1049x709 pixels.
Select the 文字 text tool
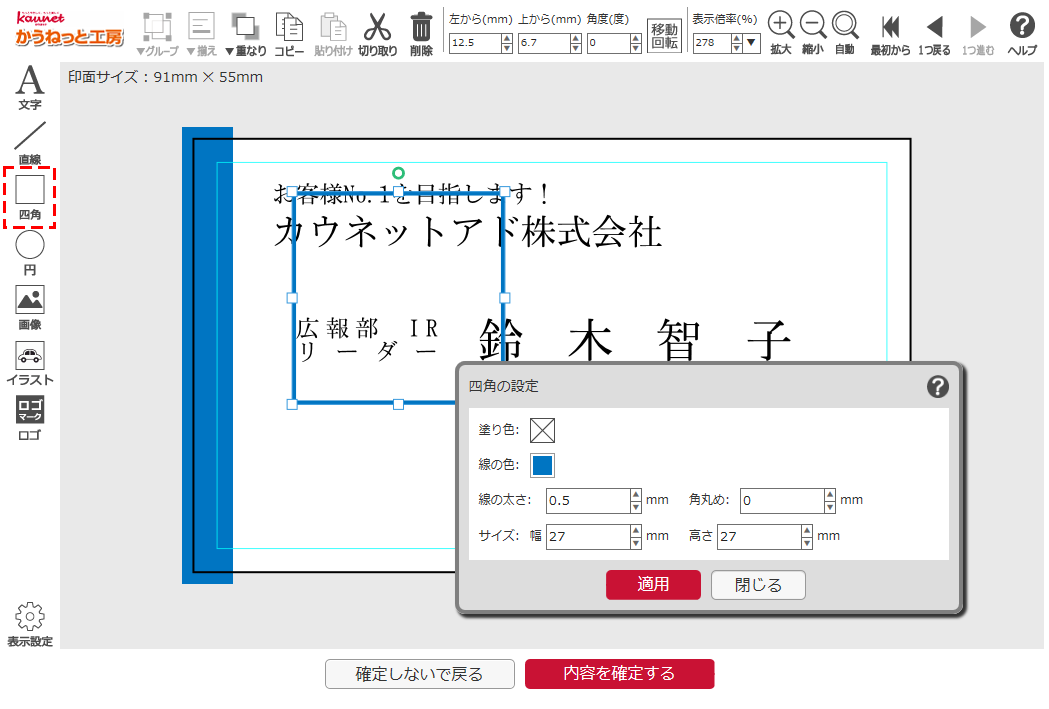coord(29,88)
